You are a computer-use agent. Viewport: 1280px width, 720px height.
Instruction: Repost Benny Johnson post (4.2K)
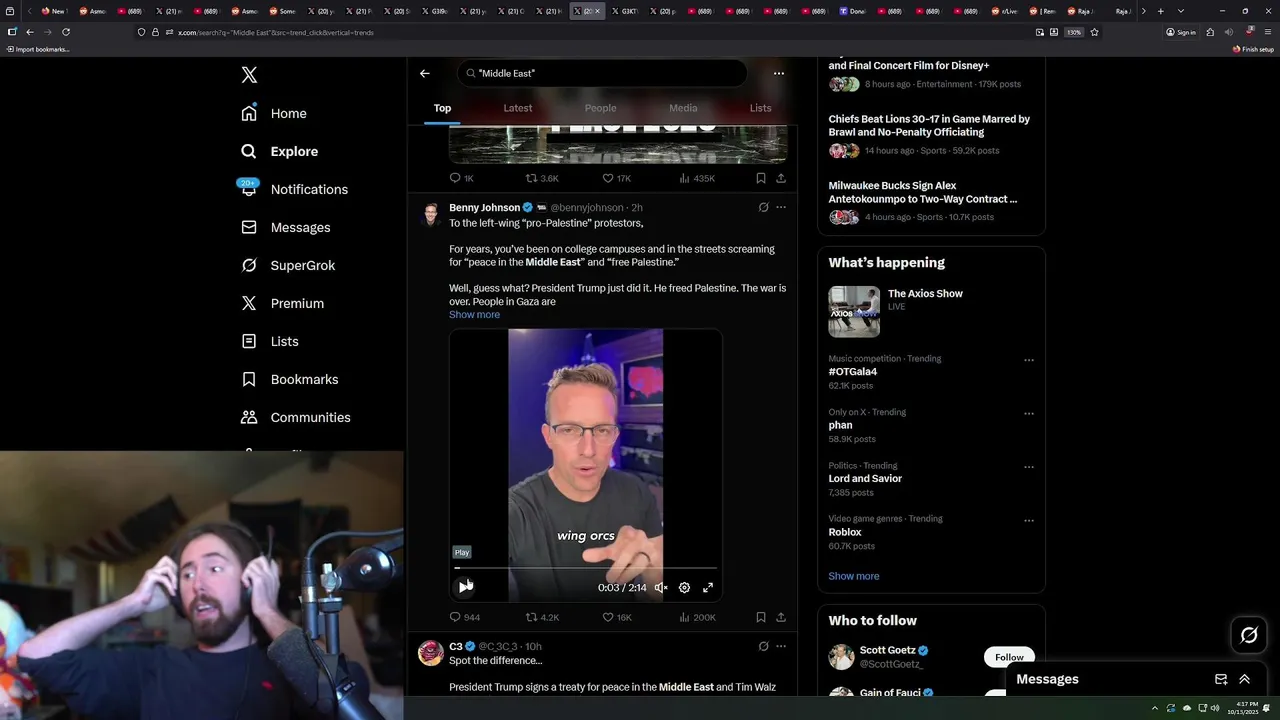542,617
